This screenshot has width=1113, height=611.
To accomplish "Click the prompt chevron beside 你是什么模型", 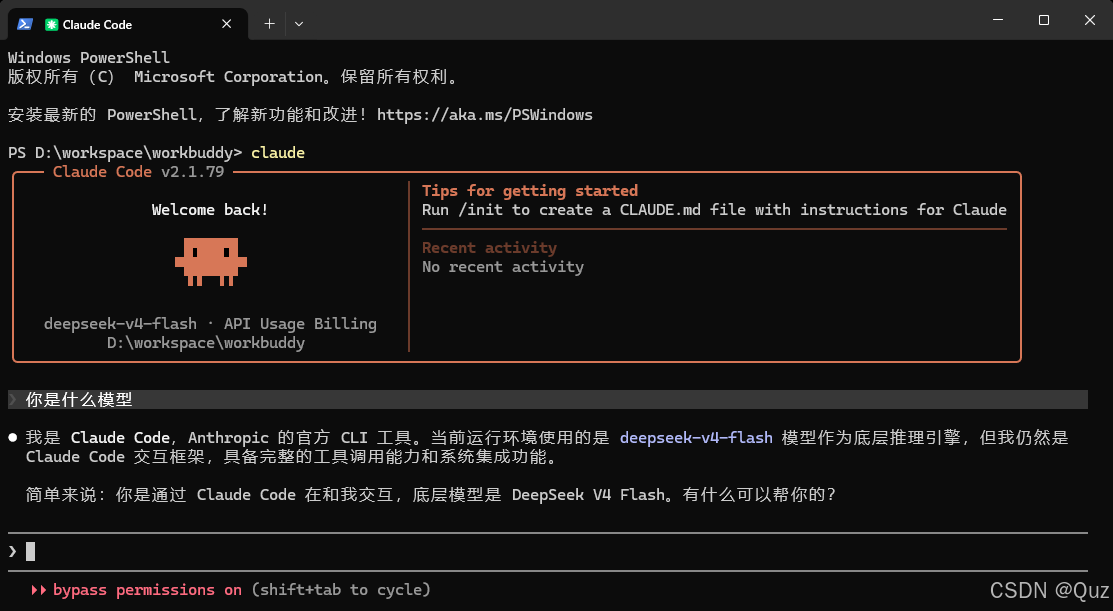I will click(x=12, y=400).
